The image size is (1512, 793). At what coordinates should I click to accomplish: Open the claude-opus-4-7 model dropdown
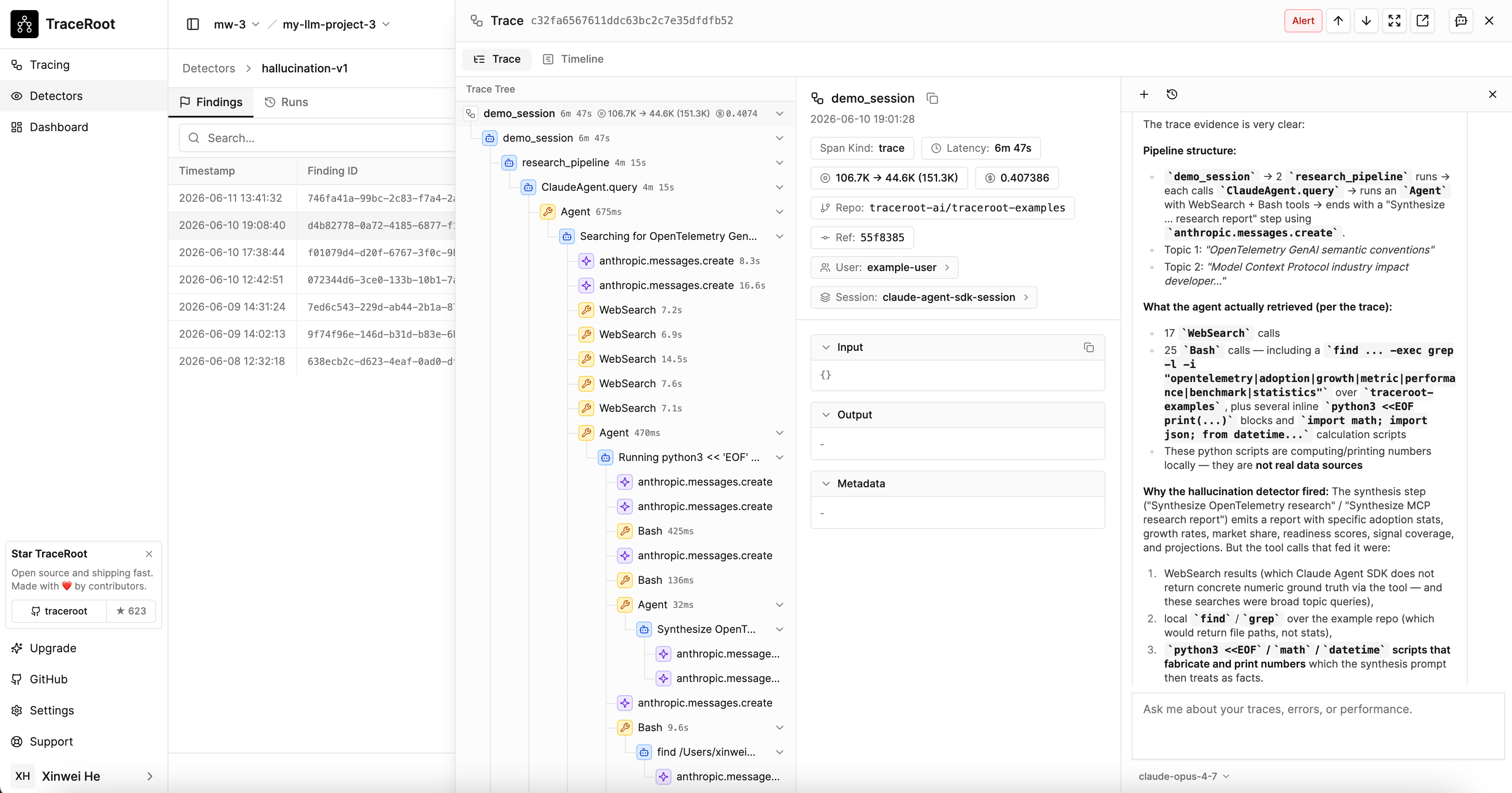click(x=1183, y=776)
